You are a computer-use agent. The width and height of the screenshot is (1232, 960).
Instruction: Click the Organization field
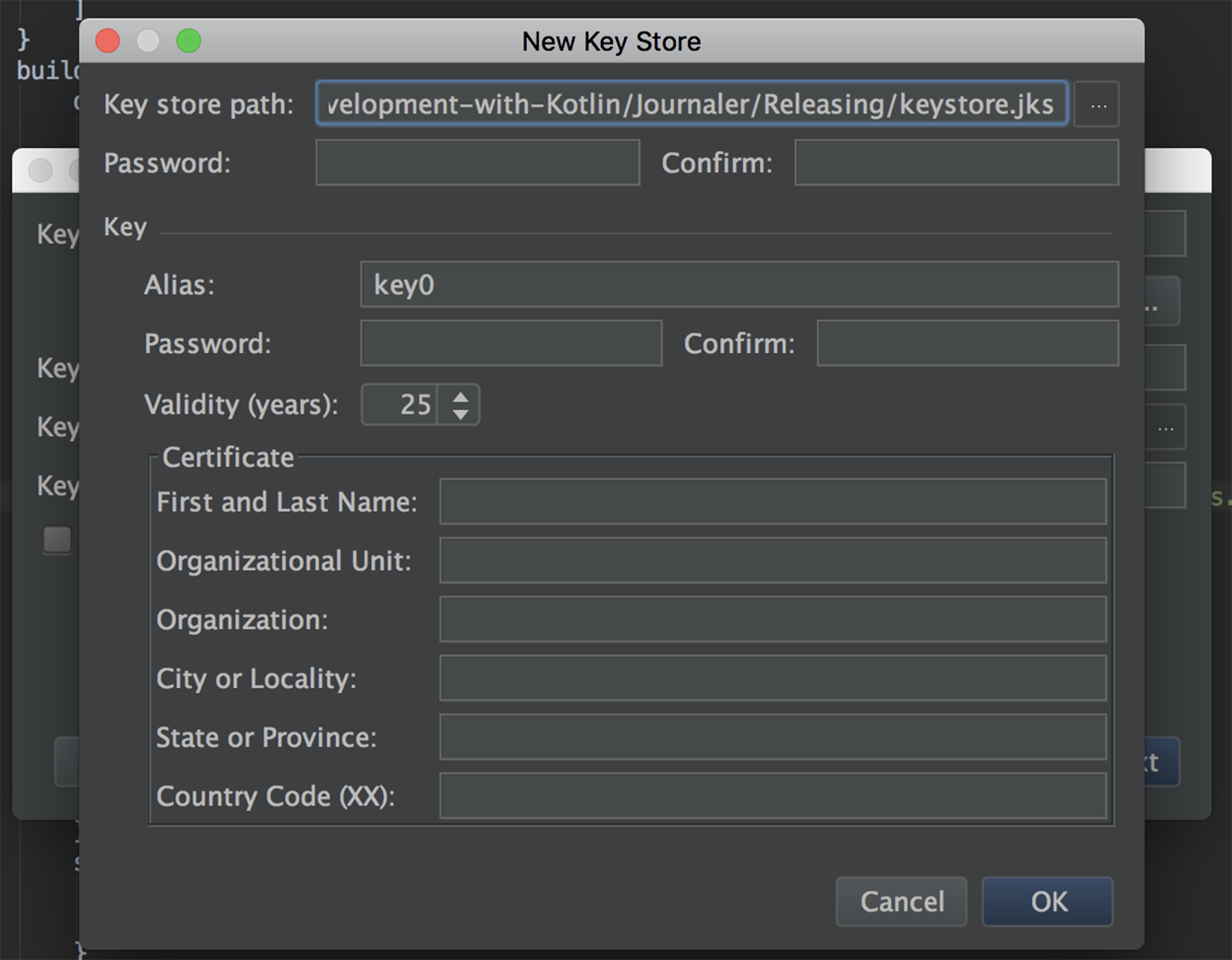773,620
